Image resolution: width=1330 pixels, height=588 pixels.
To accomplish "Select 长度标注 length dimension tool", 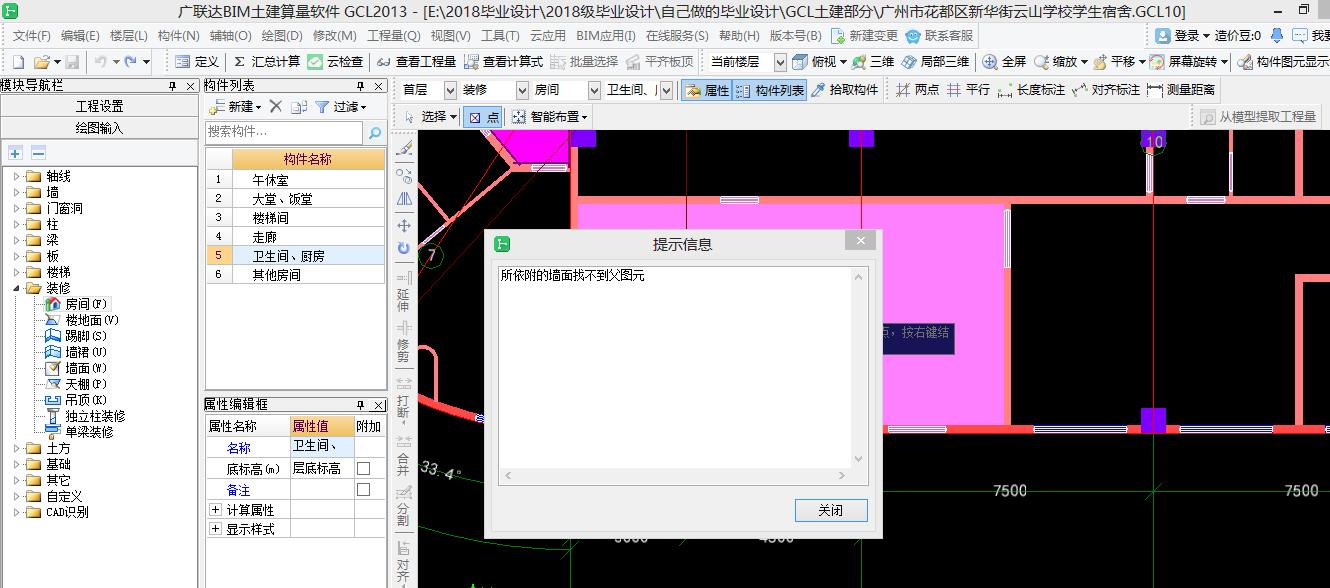I will (x=1031, y=90).
